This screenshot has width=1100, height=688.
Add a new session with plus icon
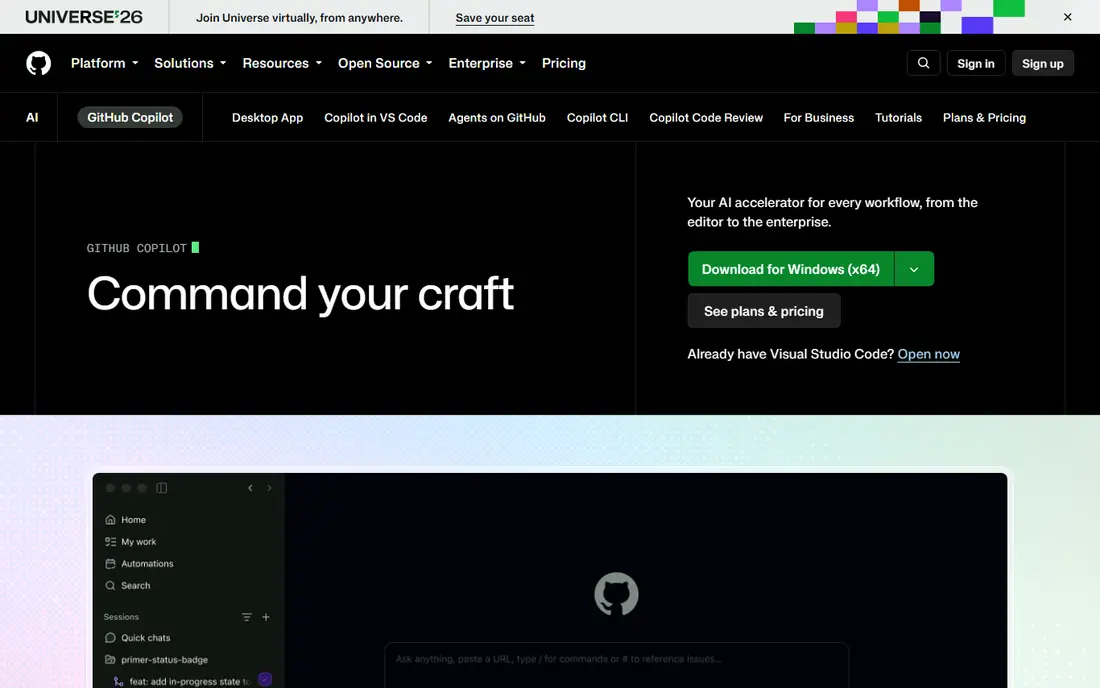coord(266,617)
